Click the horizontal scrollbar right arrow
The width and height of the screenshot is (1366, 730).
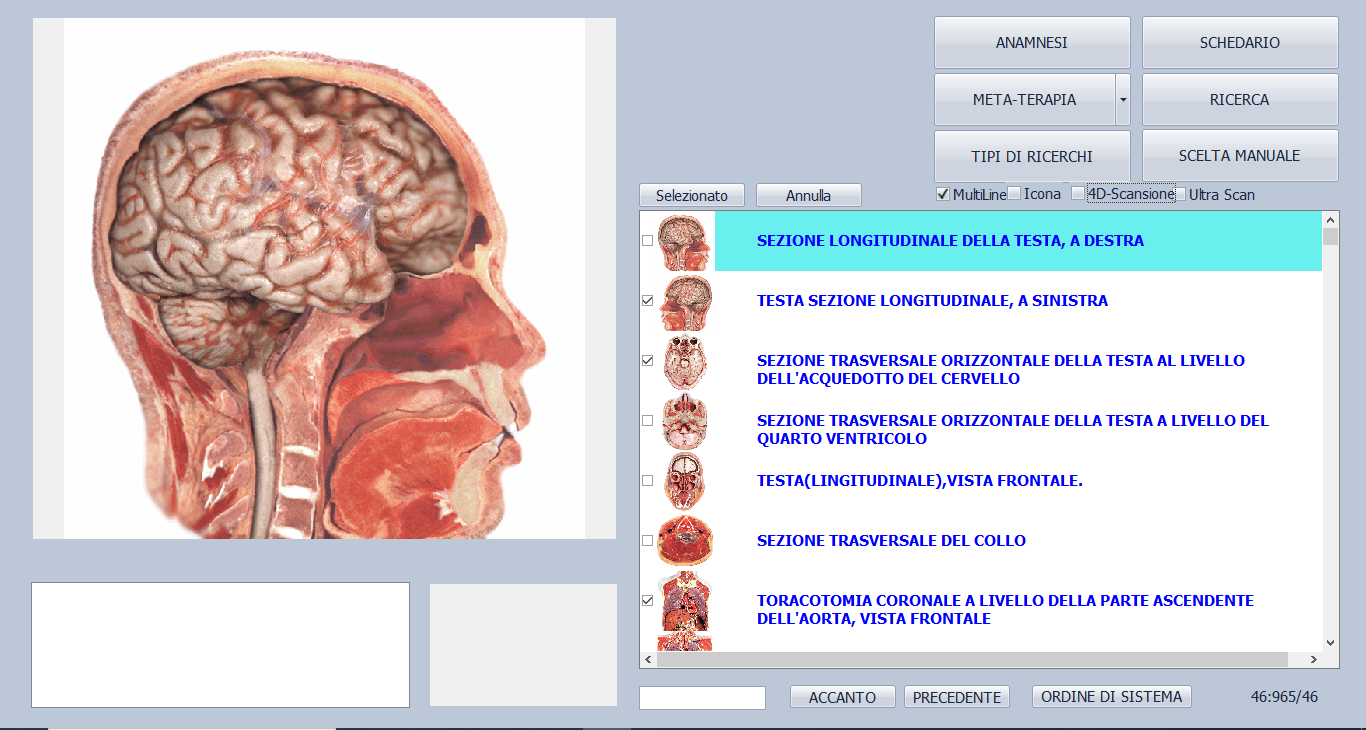[1313, 660]
